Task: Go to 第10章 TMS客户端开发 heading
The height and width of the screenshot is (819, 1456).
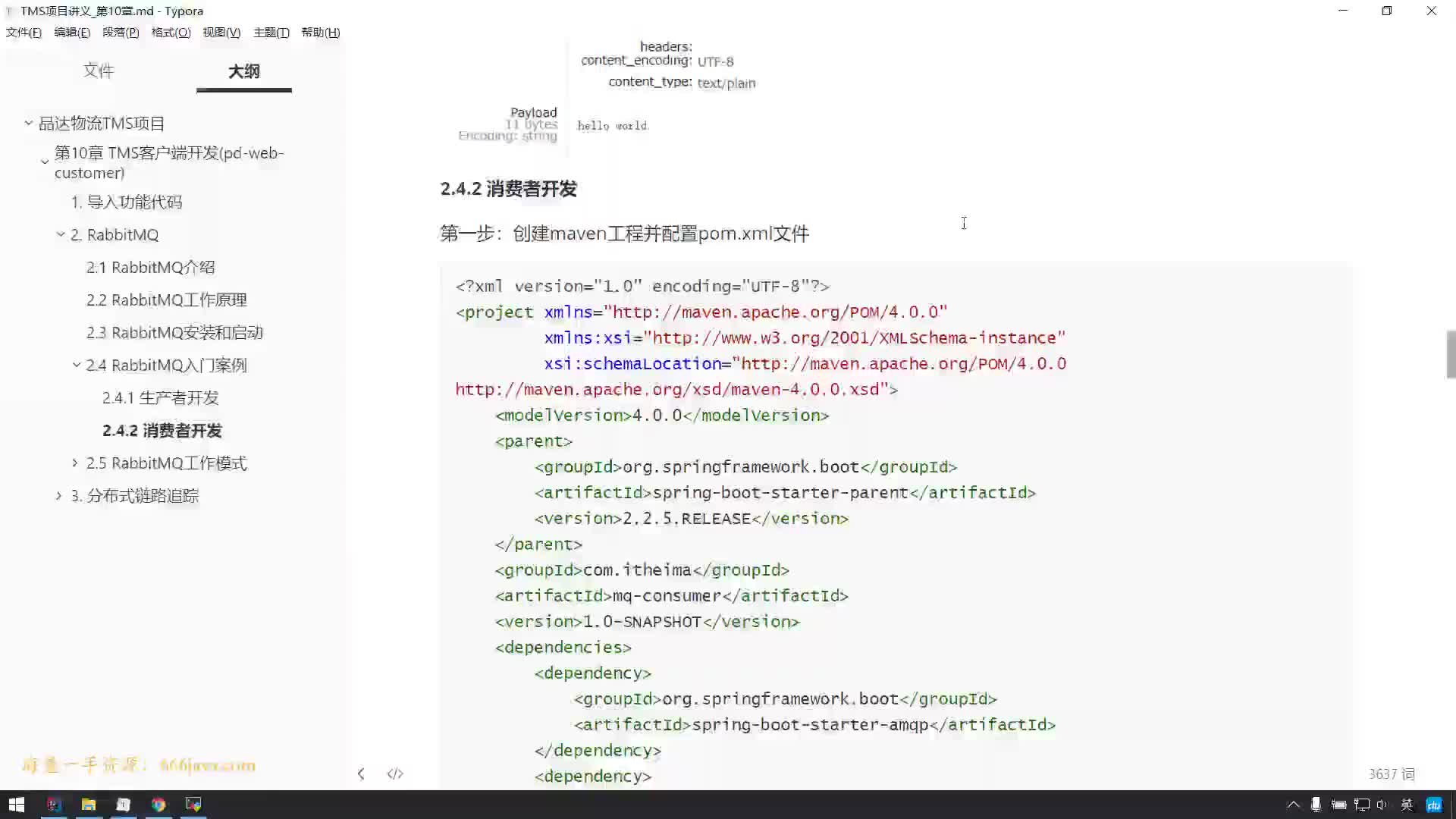Action: coord(169,163)
